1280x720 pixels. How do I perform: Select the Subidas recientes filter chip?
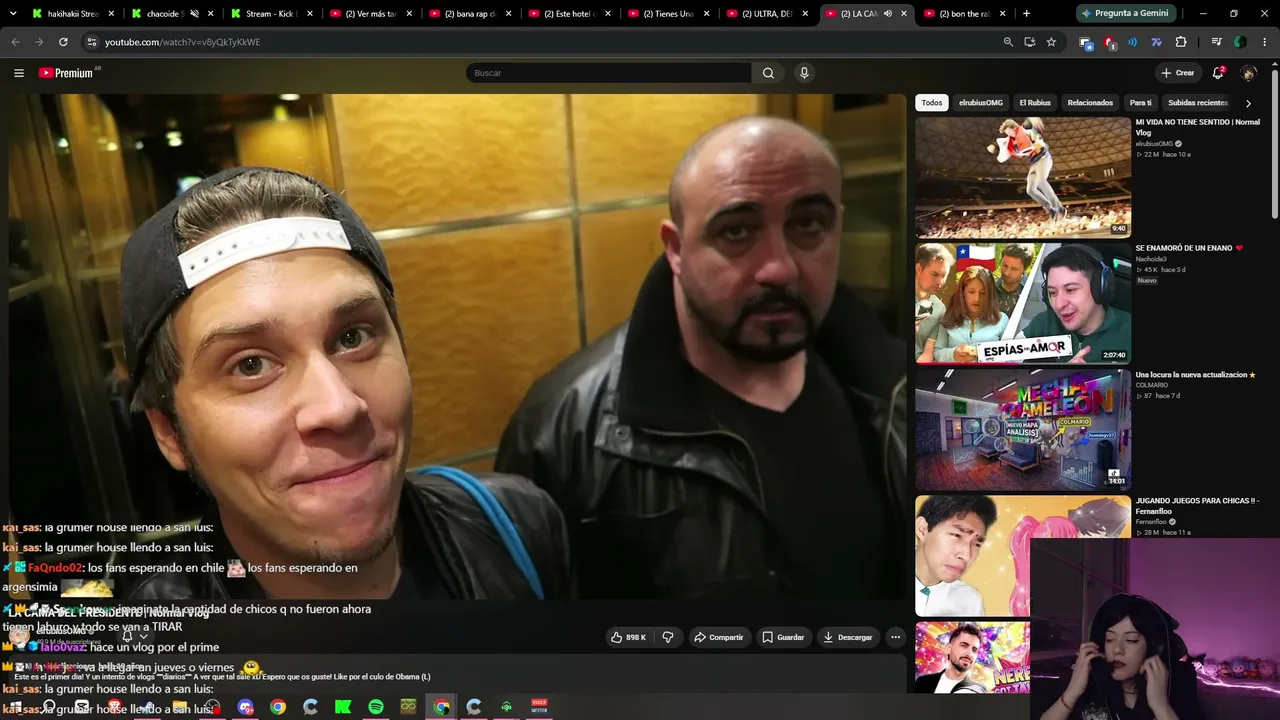tap(1198, 103)
